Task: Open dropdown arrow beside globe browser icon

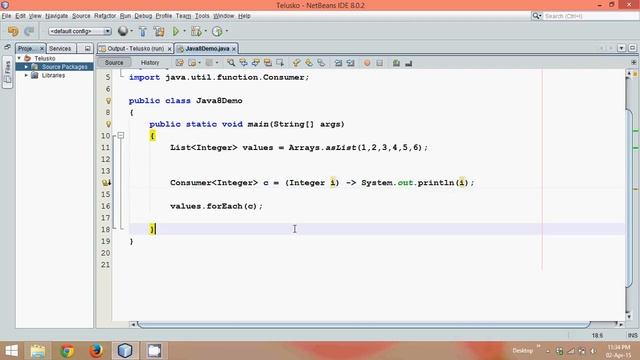Action: 131,31
